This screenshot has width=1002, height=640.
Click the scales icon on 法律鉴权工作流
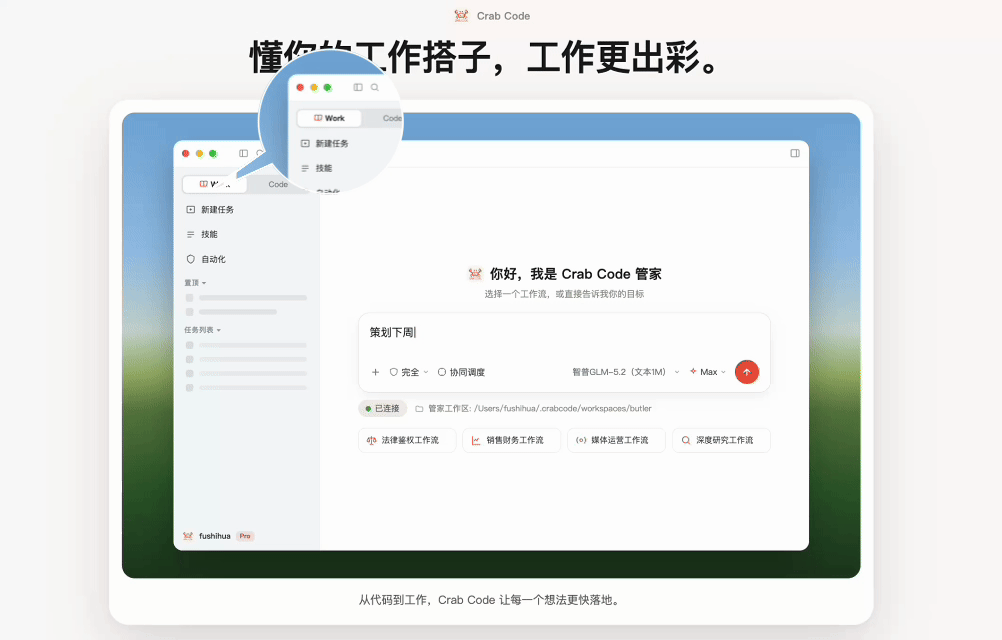pyautogui.click(x=371, y=440)
